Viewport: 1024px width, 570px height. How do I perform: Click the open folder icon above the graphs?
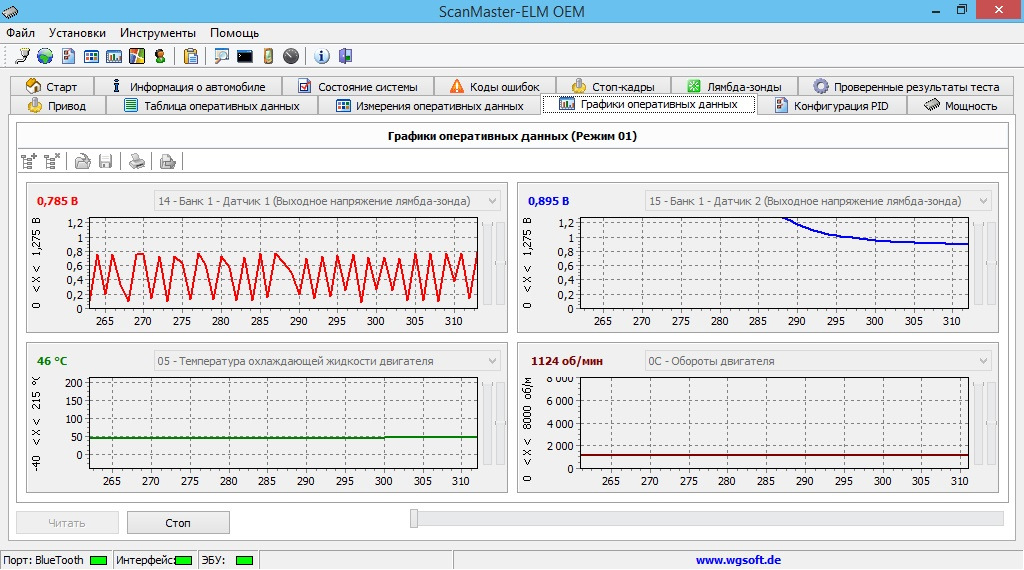pos(83,161)
